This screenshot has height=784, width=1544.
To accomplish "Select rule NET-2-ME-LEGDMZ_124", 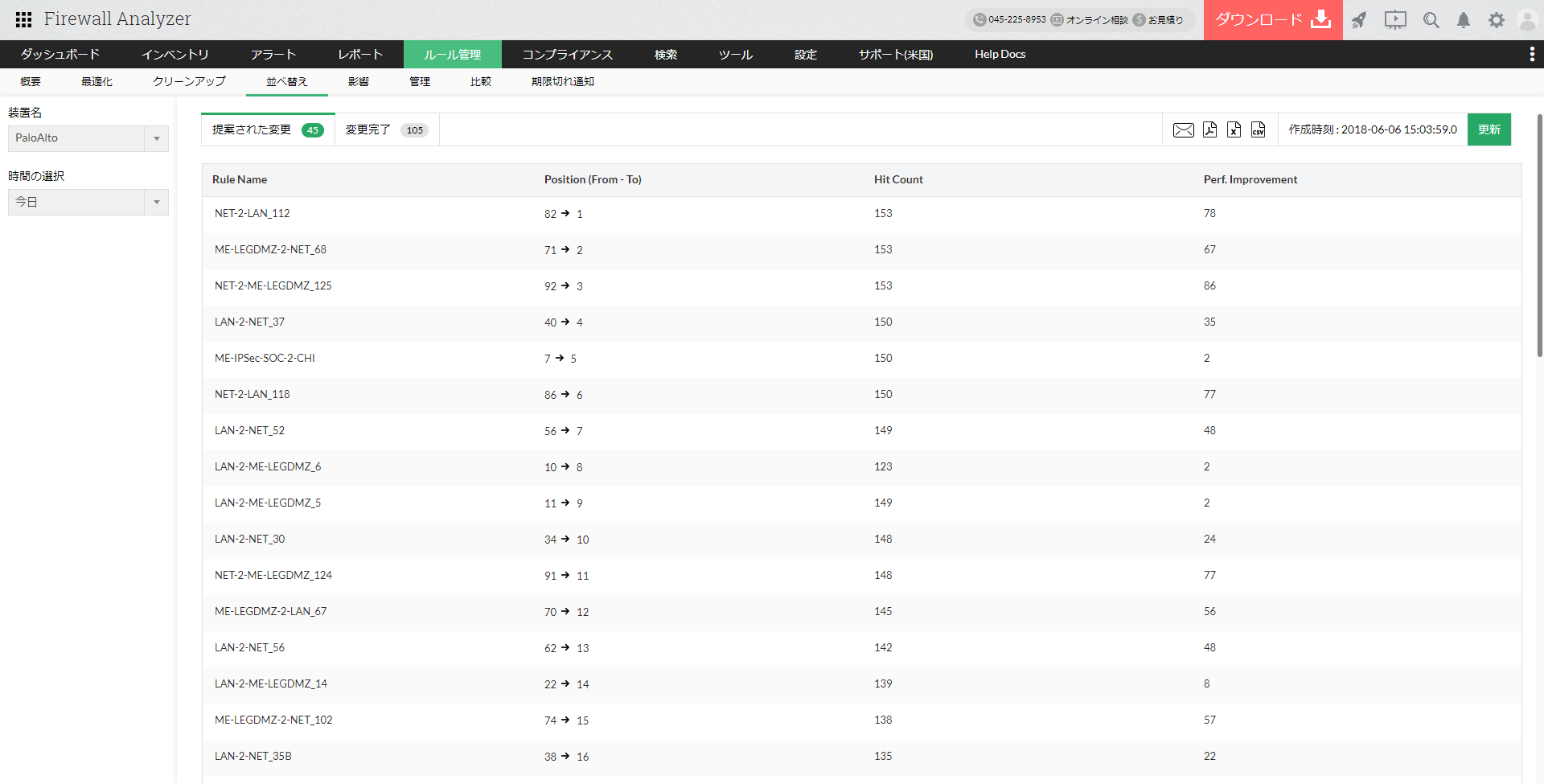I will point(273,575).
